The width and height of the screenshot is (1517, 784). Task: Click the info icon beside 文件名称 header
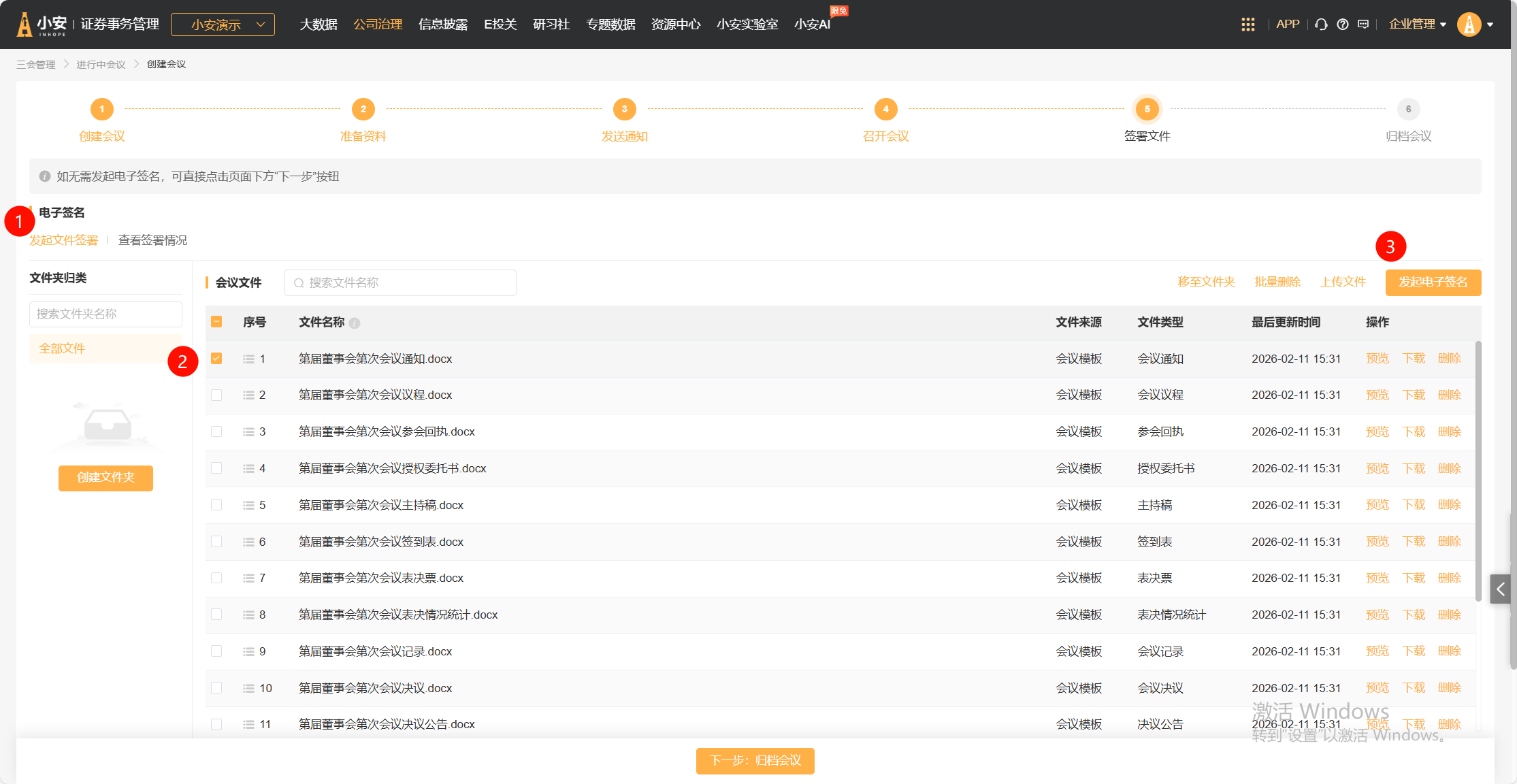(355, 323)
